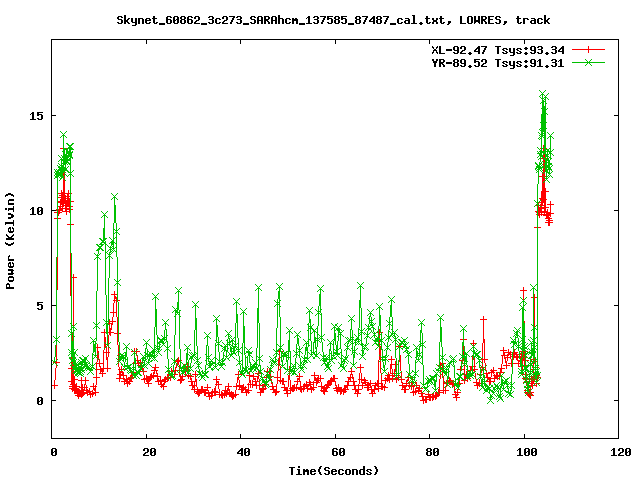Click the red legend line sample
This screenshot has width=640, height=480.
(x=588, y=50)
